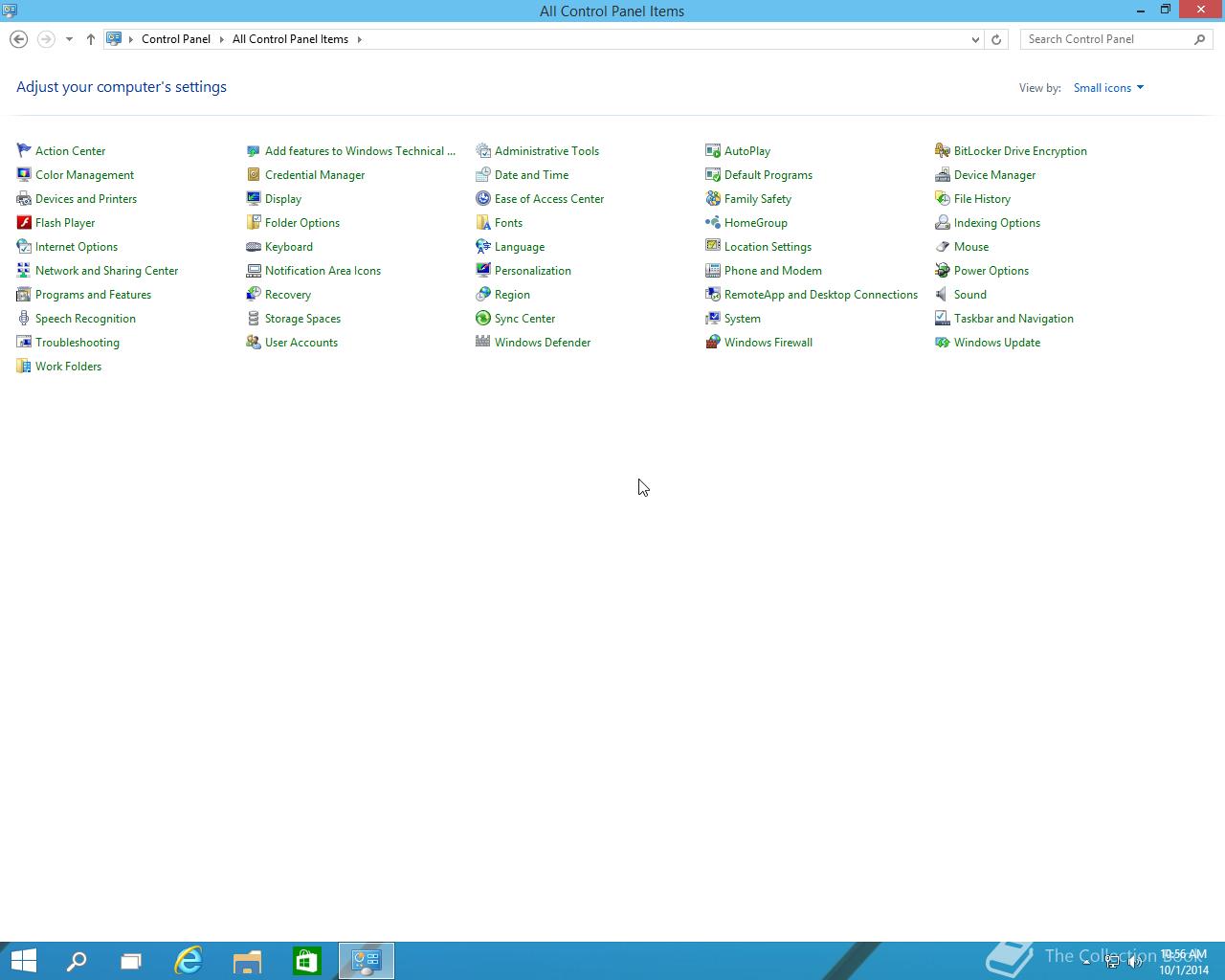Click the Windows Update icon

coord(943,342)
